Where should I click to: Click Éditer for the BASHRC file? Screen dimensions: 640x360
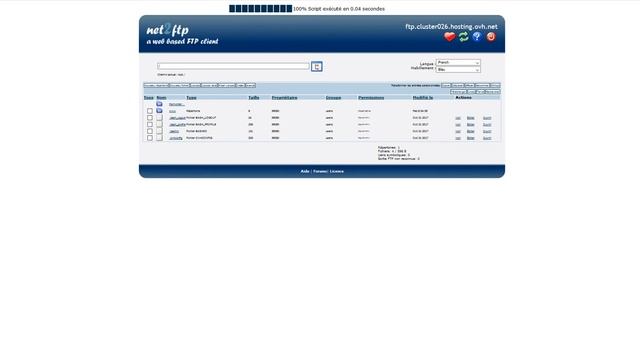click(471, 131)
